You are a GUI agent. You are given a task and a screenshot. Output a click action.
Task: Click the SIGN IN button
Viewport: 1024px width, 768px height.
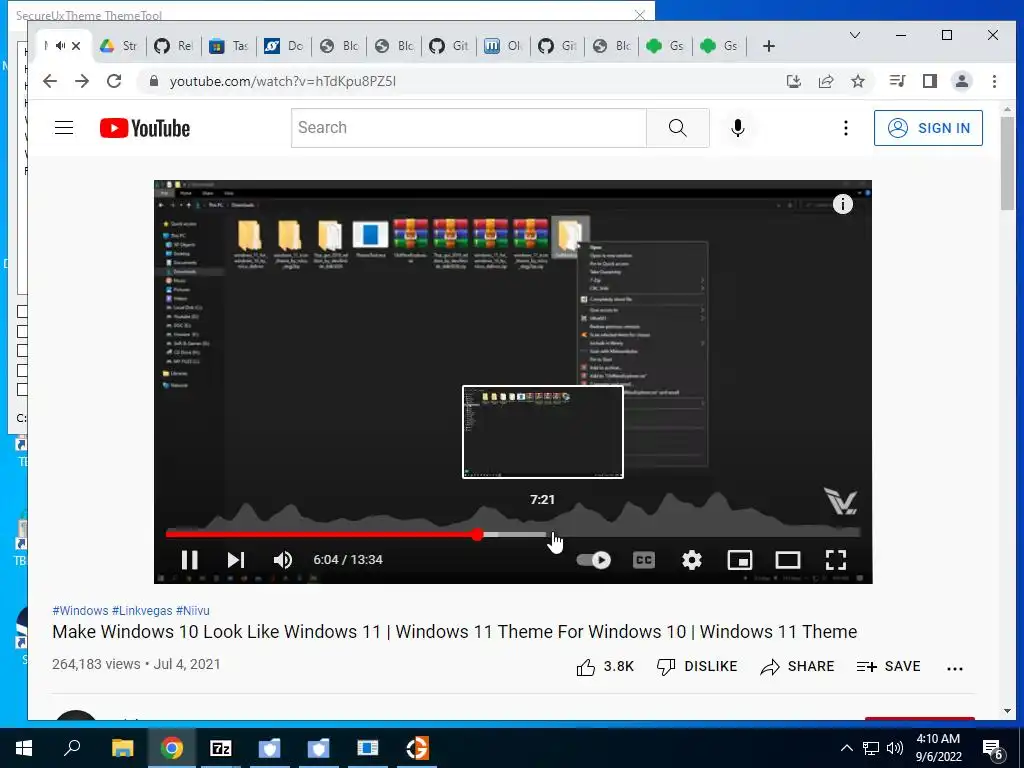point(928,128)
